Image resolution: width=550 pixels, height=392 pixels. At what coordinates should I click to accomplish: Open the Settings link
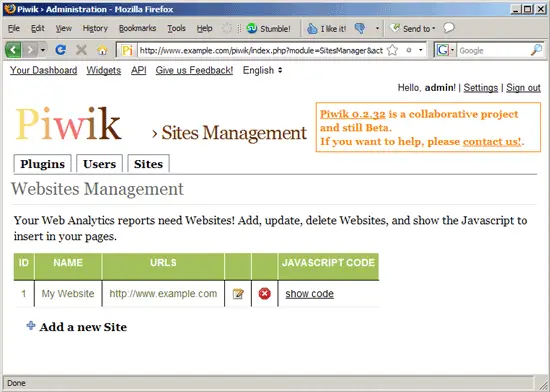[x=481, y=88]
